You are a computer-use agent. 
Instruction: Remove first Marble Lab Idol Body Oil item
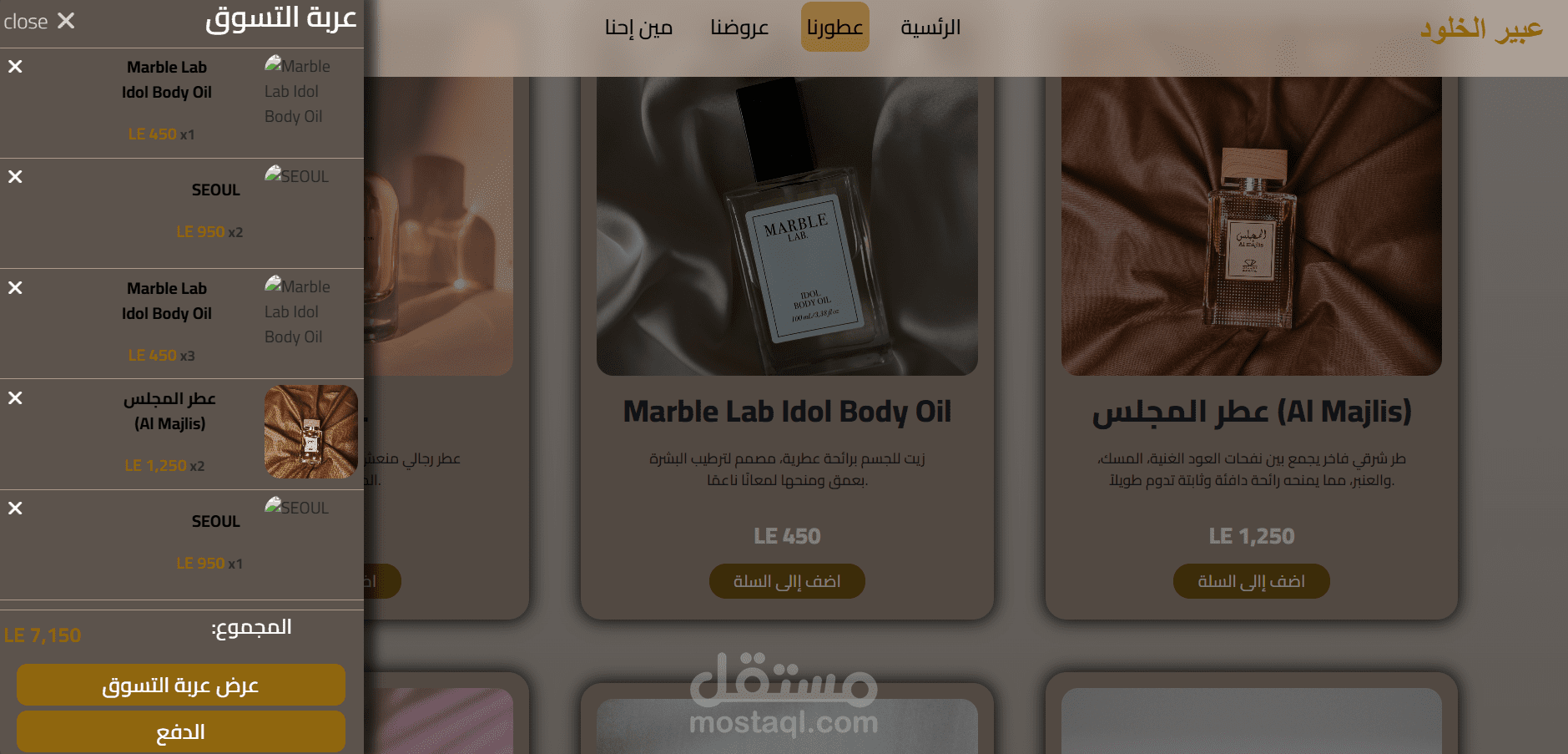(15, 67)
